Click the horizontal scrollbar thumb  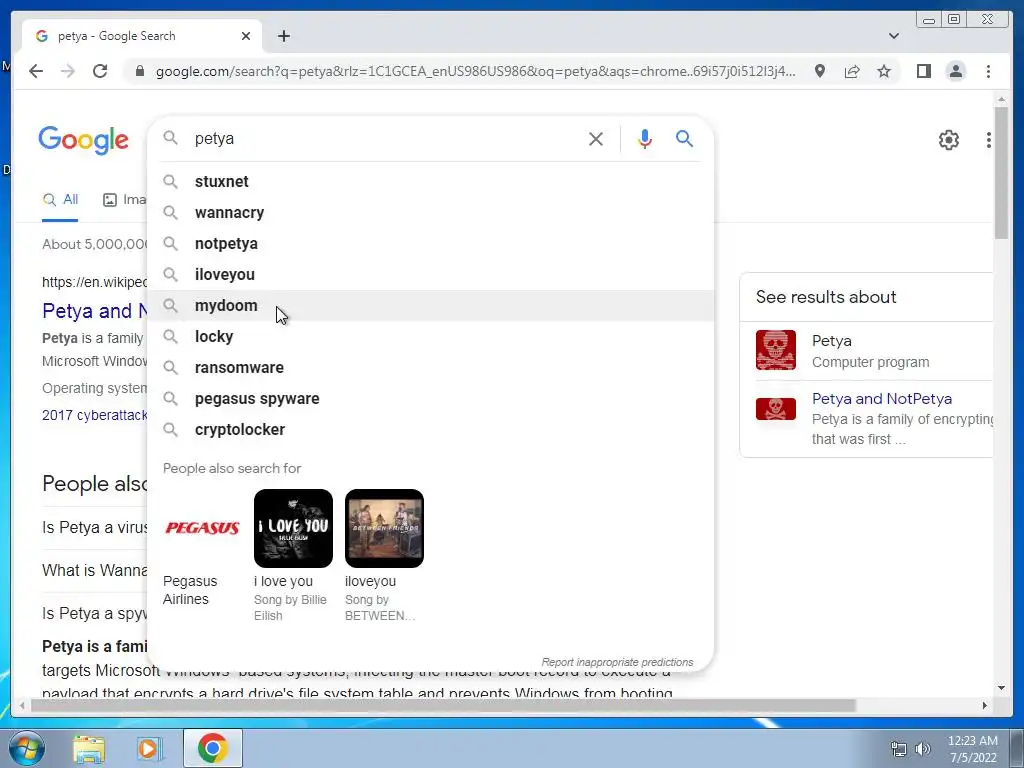pos(443,705)
